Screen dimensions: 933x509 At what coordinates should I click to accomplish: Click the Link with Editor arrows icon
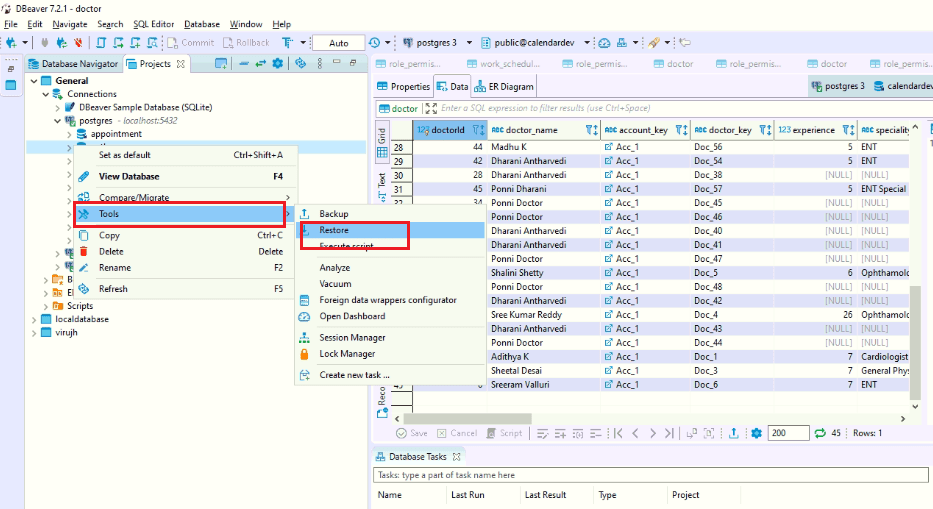[x=261, y=63]
